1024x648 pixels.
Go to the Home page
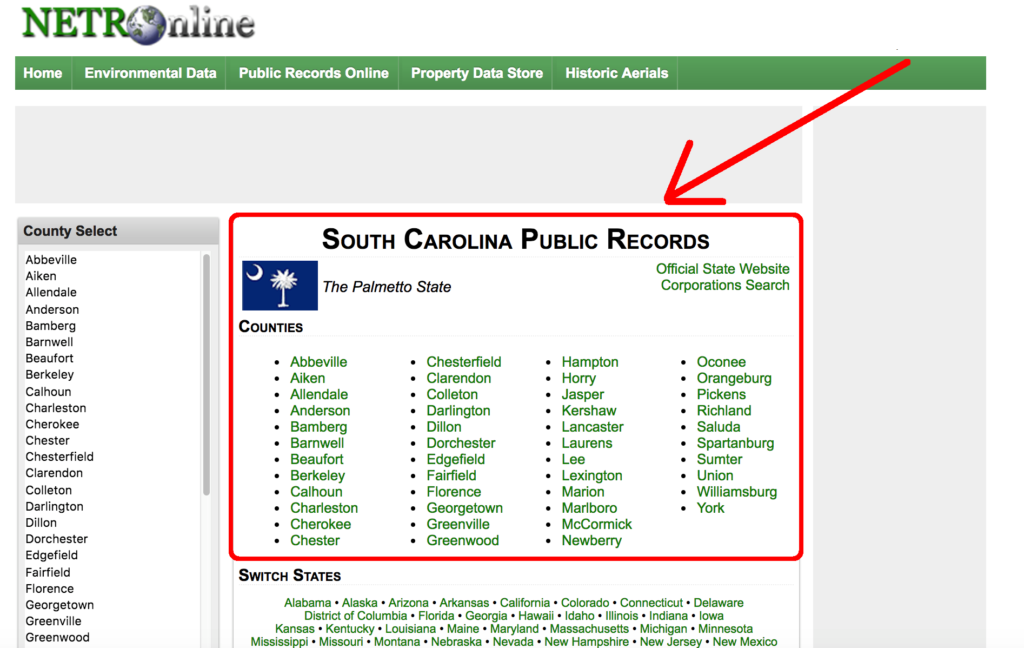[42, 73]
